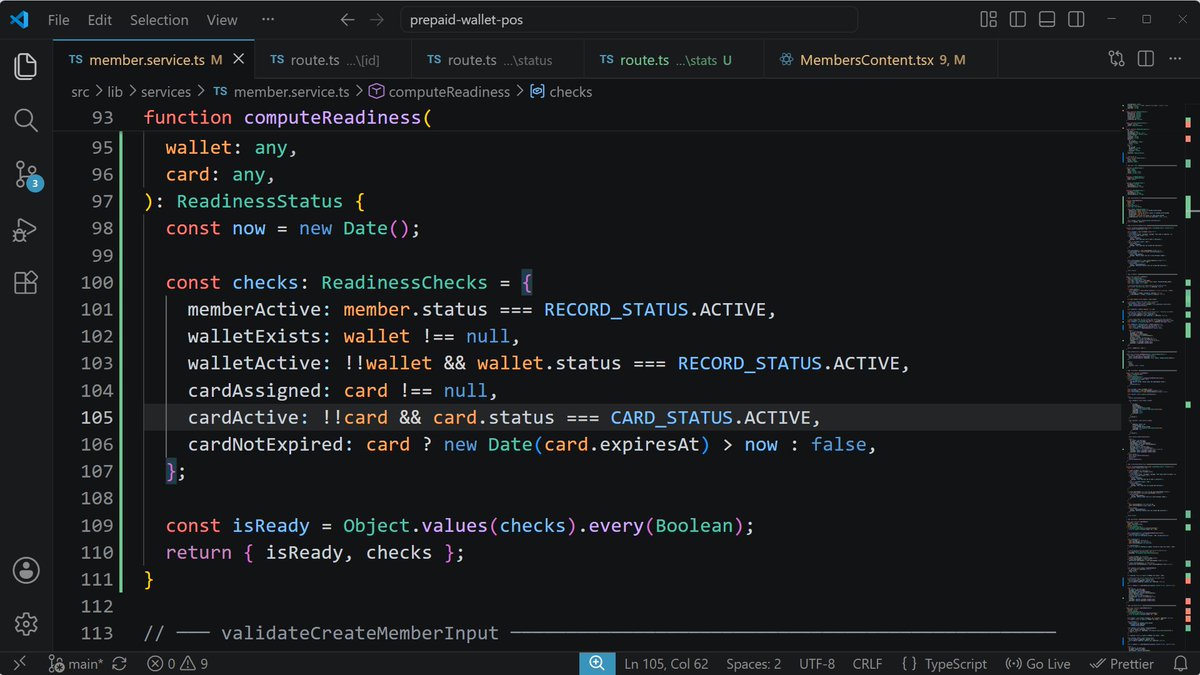Go forward with the right arrow

(377, 19)
